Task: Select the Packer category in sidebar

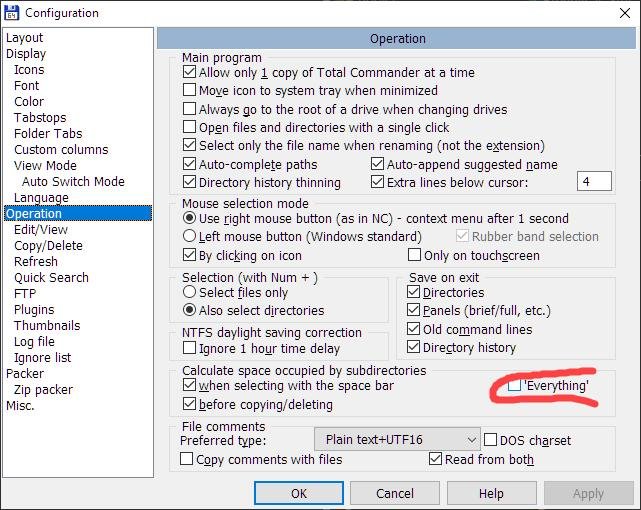Action: pyautogui.click(x=25, y=374)
